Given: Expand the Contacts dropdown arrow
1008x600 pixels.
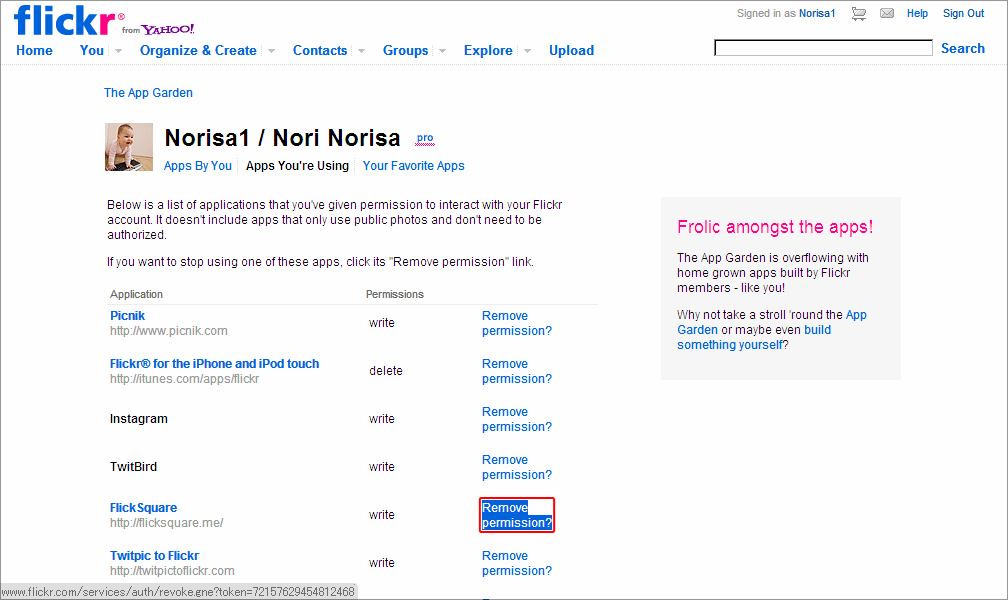Looking at the screenshot, I should pyautogui.click(x=361, y=51).
